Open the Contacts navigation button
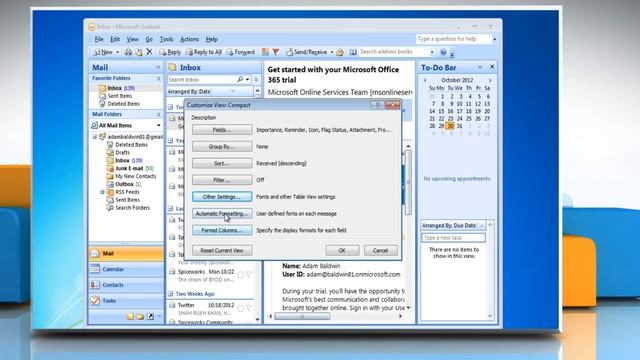This screenshot has width=640, height=360. [126, 285]
